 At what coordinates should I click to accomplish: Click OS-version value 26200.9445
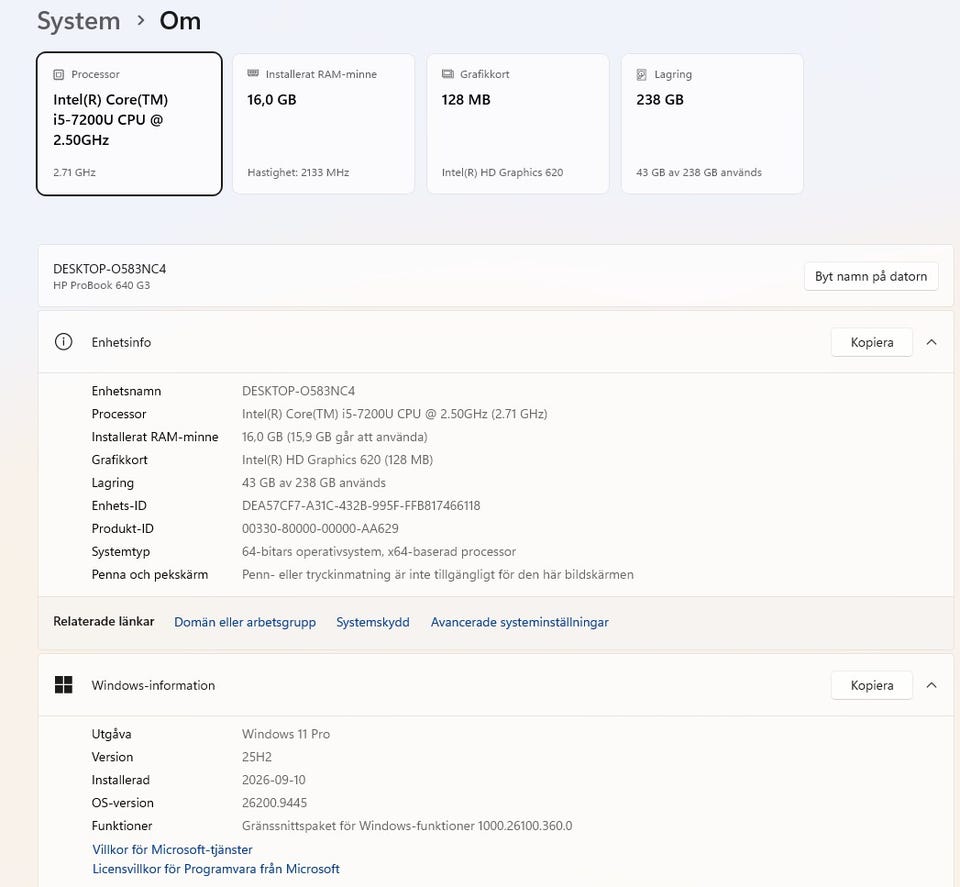coord(274,803)
